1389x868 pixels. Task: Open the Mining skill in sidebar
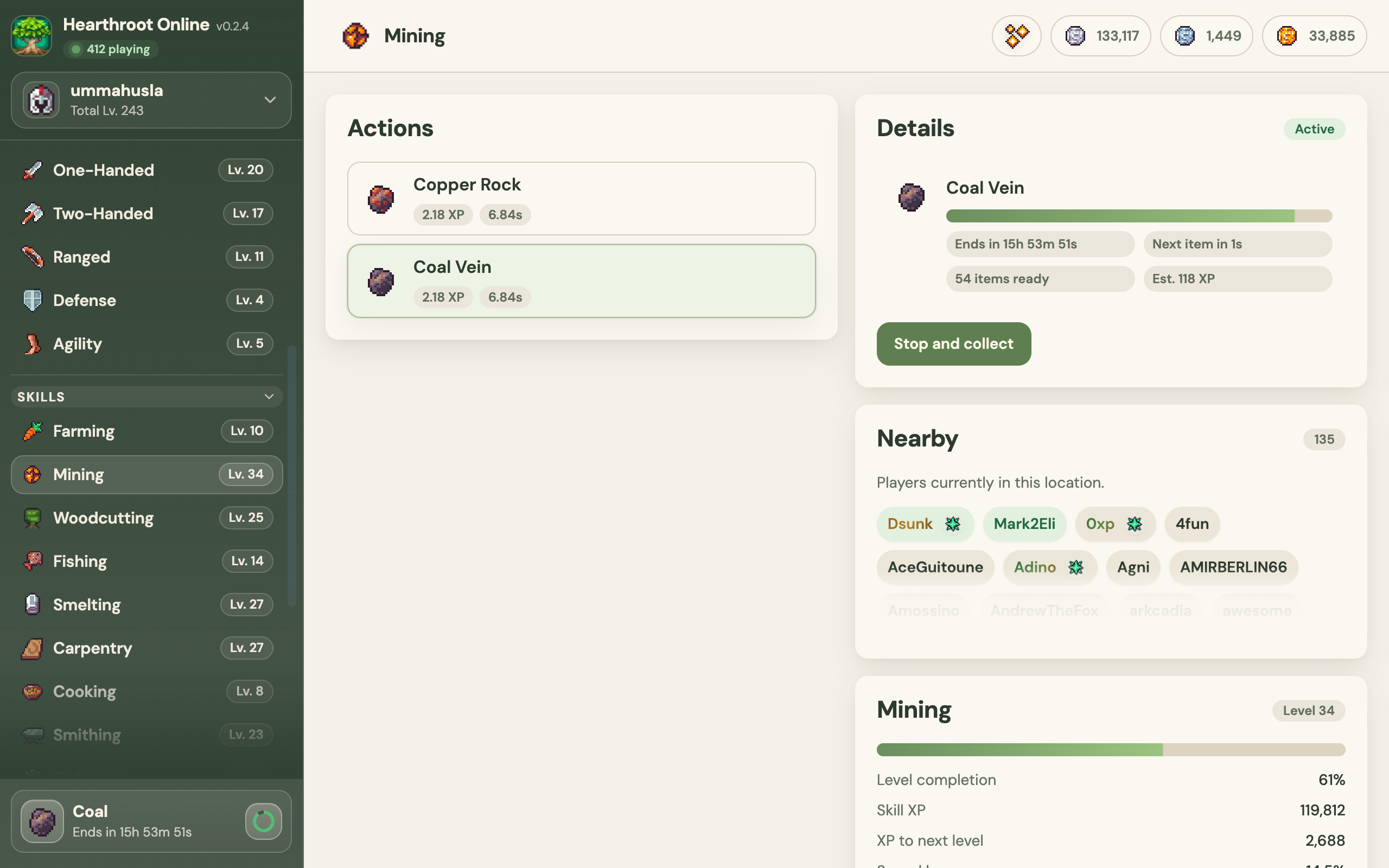pyautogui.click(x=147, y=475)
